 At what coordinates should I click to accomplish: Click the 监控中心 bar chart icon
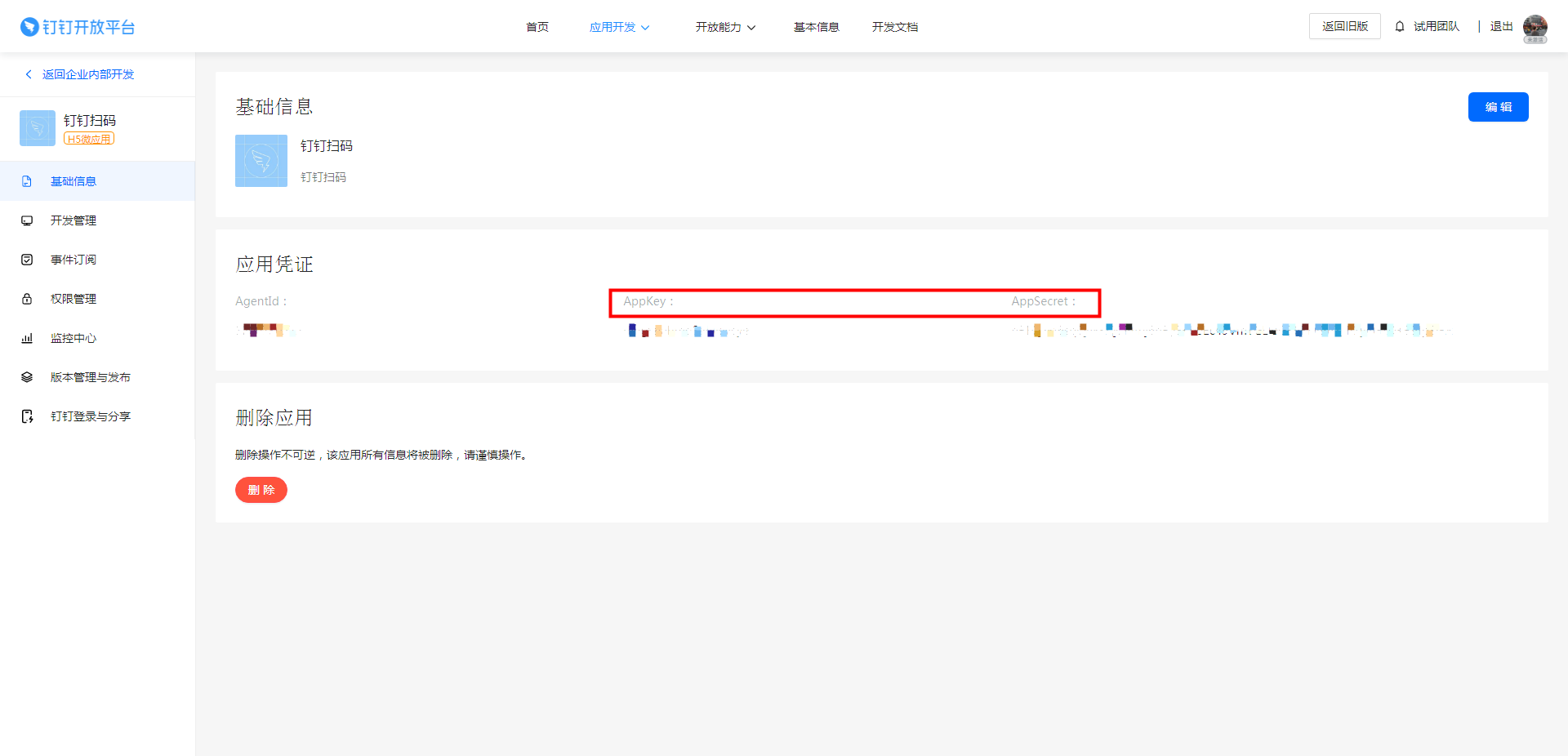click(27, 338)
